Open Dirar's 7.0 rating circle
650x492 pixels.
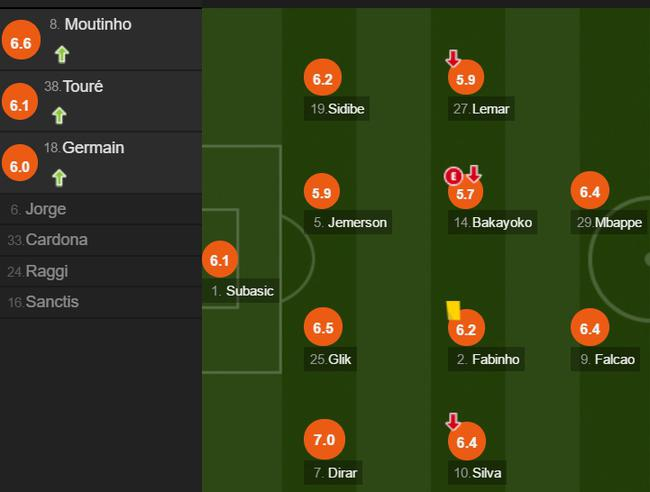point(324,439)
